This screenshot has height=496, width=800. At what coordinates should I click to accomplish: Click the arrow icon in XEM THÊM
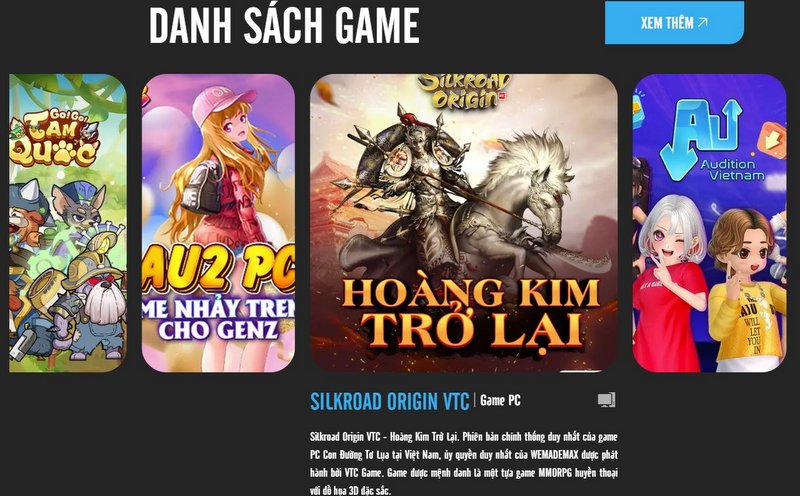click(703, 22)
